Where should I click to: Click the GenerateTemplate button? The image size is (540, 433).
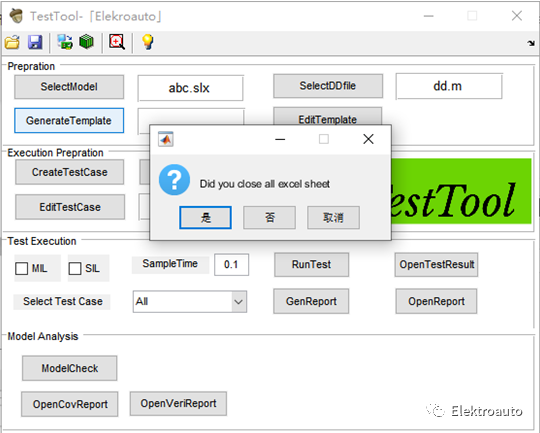pos(69,121)
